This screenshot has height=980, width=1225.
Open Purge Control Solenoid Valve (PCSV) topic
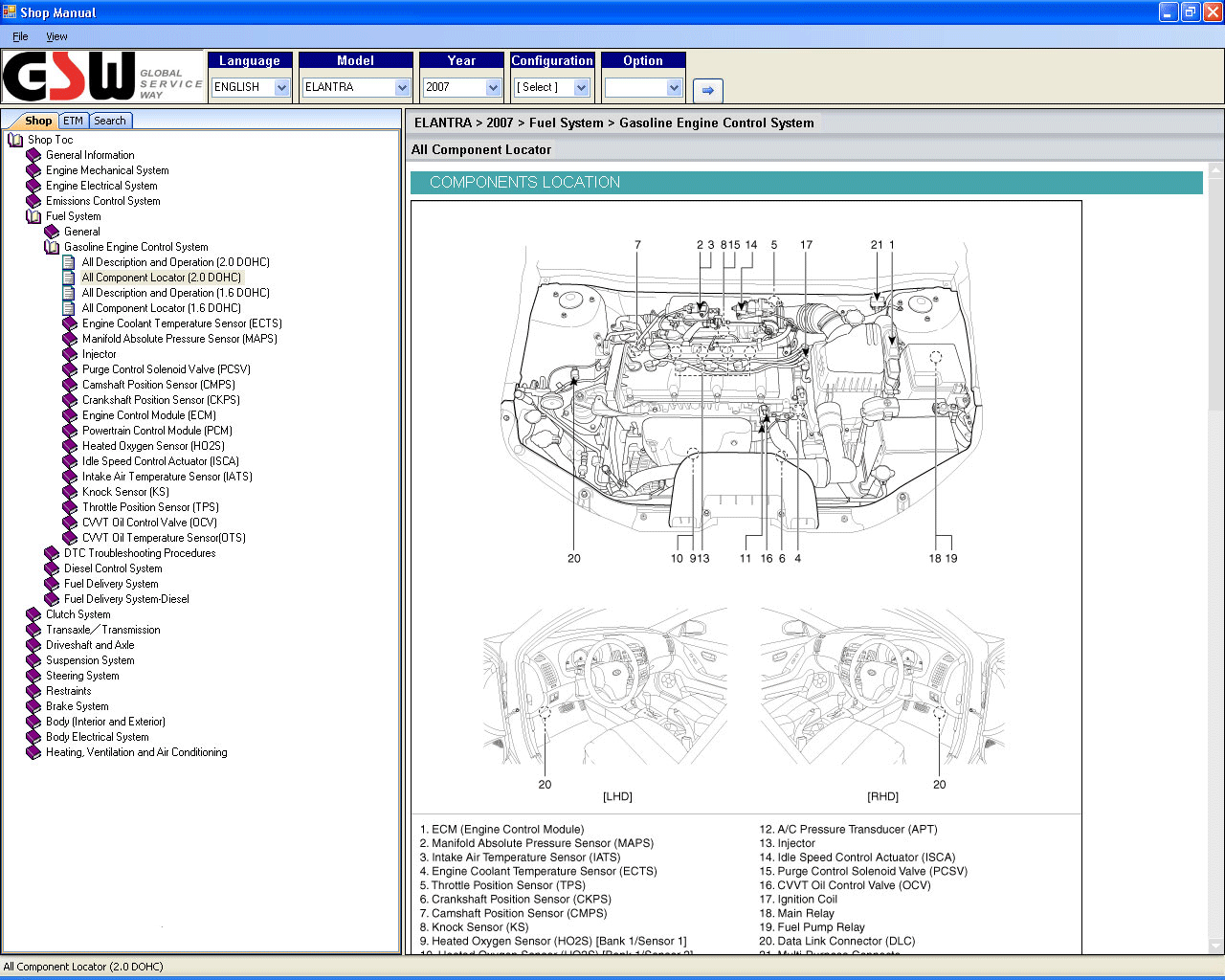click(167, 369)
